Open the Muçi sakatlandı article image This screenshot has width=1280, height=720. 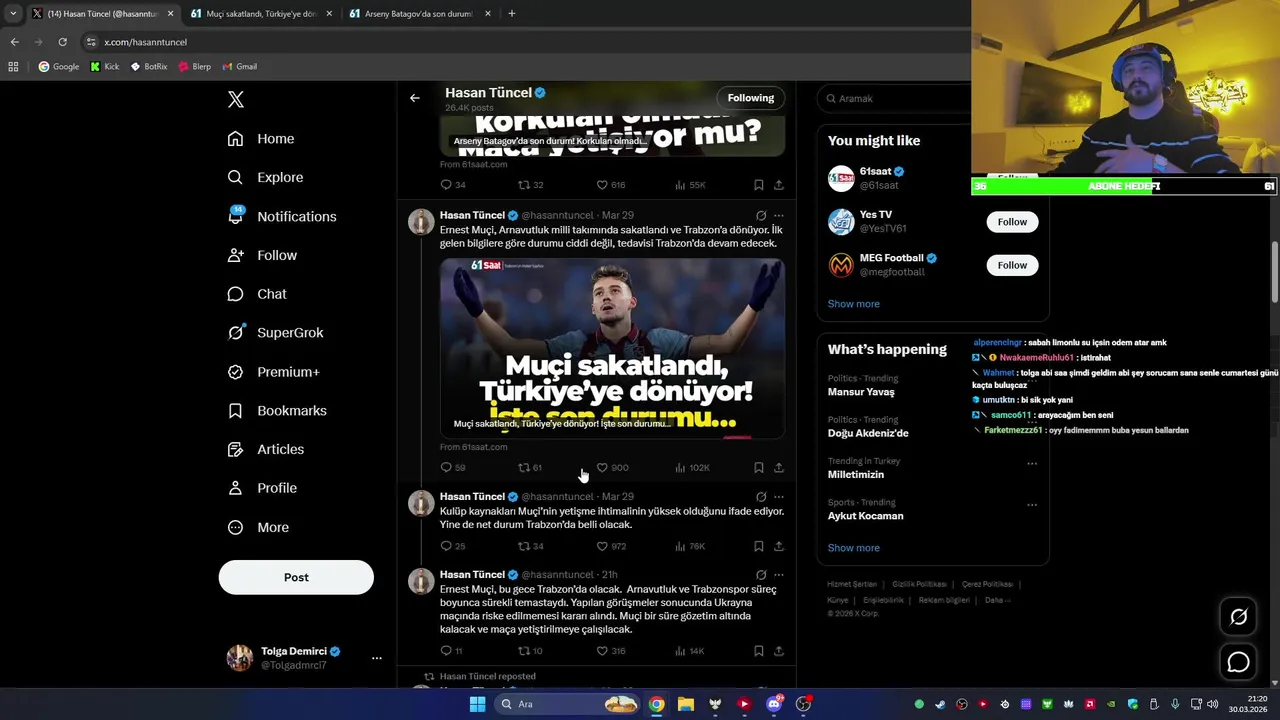coord(612,348)
